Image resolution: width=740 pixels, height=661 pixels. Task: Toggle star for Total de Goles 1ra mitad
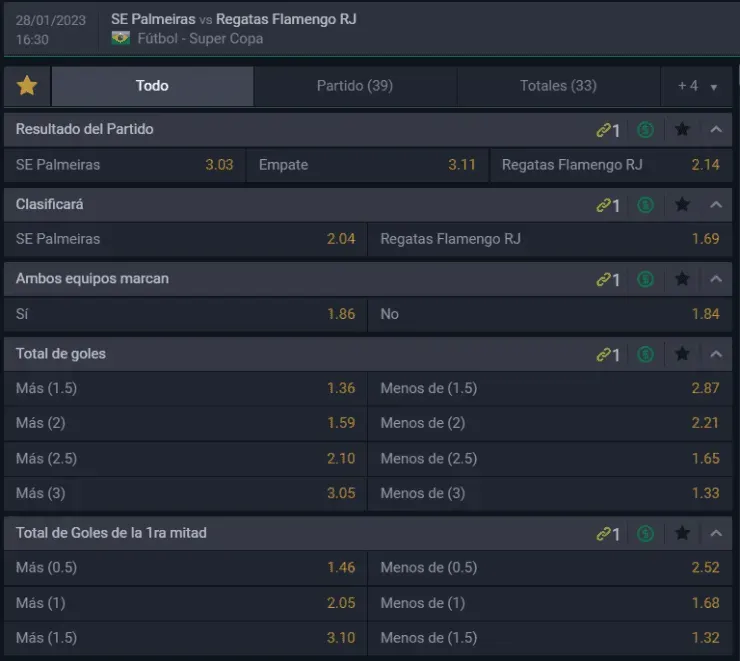[x=682, y=533]
